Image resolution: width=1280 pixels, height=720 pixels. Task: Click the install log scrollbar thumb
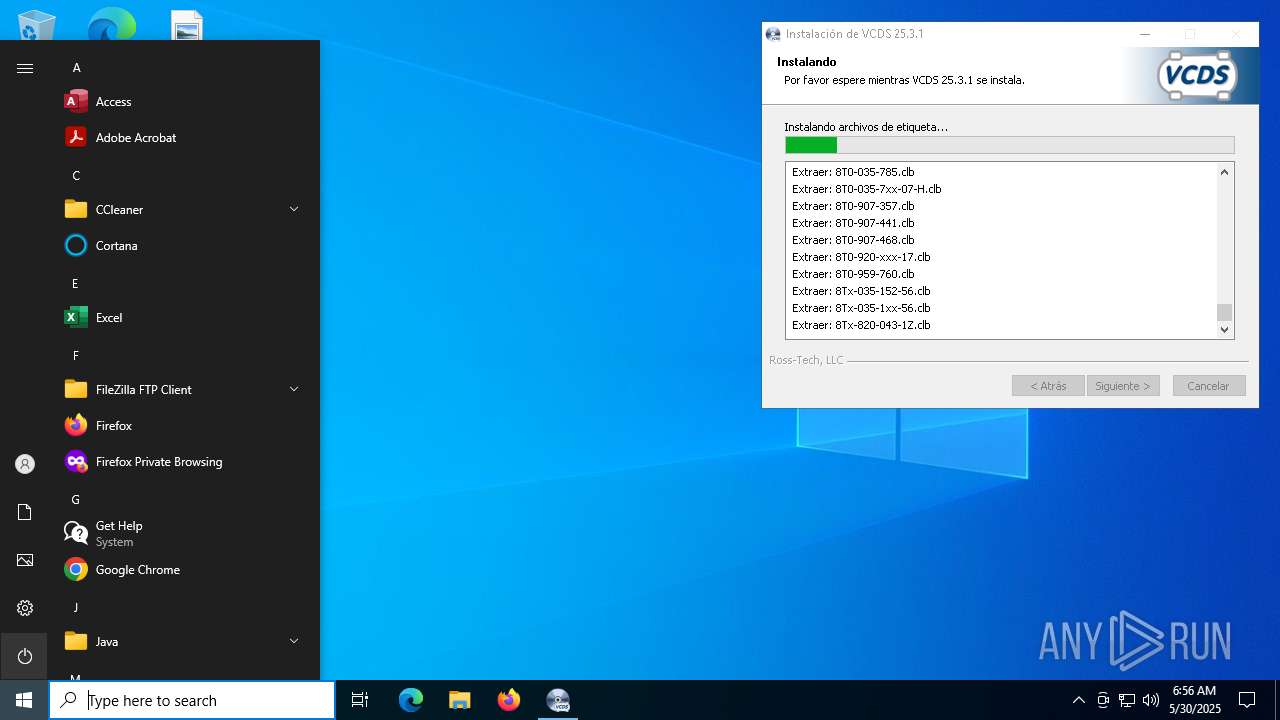point(1224,312)
